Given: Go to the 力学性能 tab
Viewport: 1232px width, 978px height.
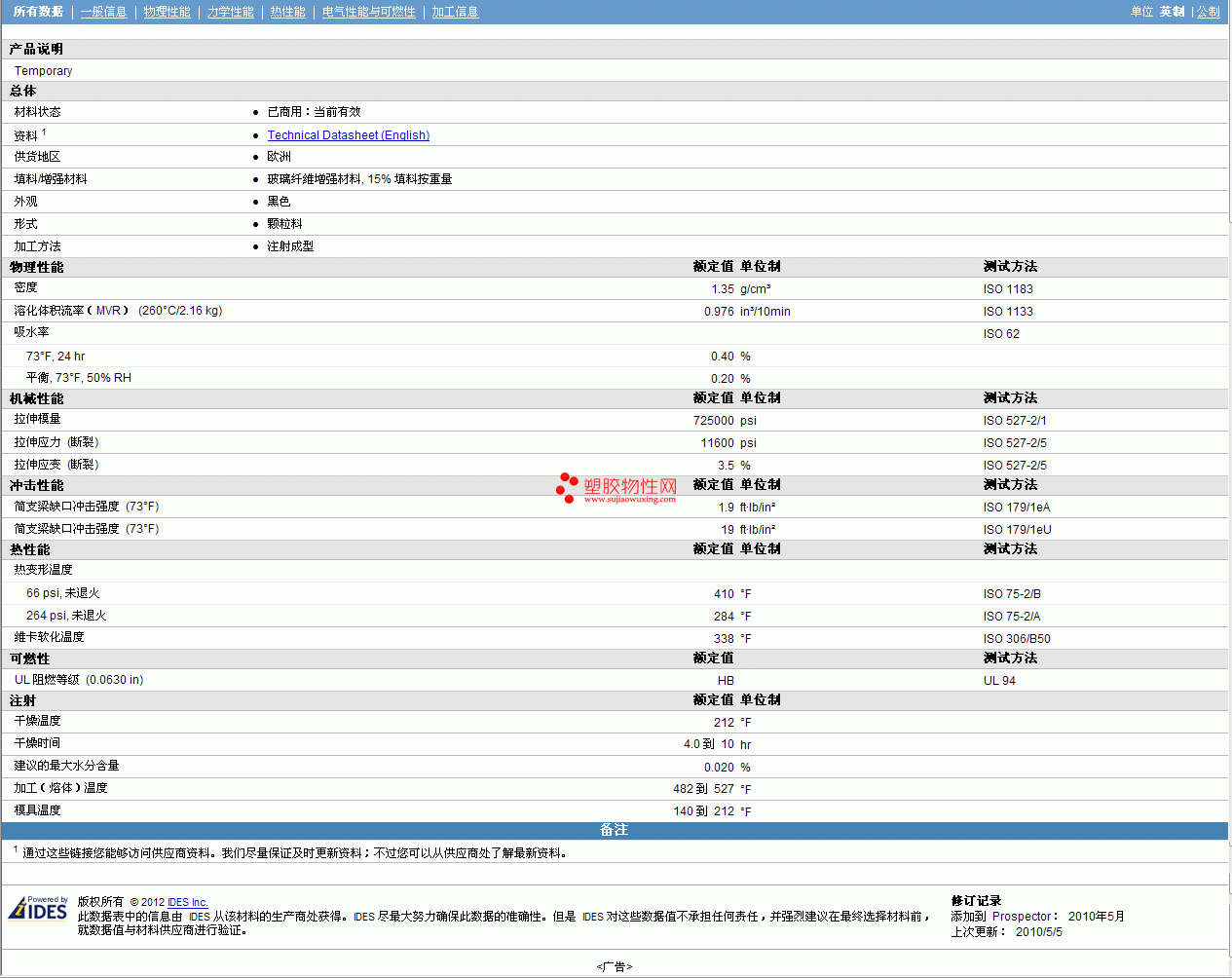Looking at the screenshot, I should 230,12.
